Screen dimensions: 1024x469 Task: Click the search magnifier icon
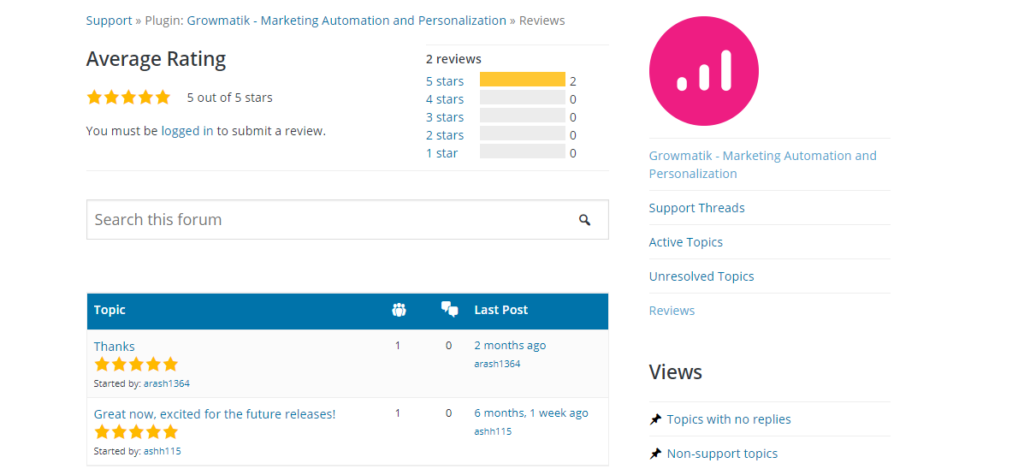point(584,220)
